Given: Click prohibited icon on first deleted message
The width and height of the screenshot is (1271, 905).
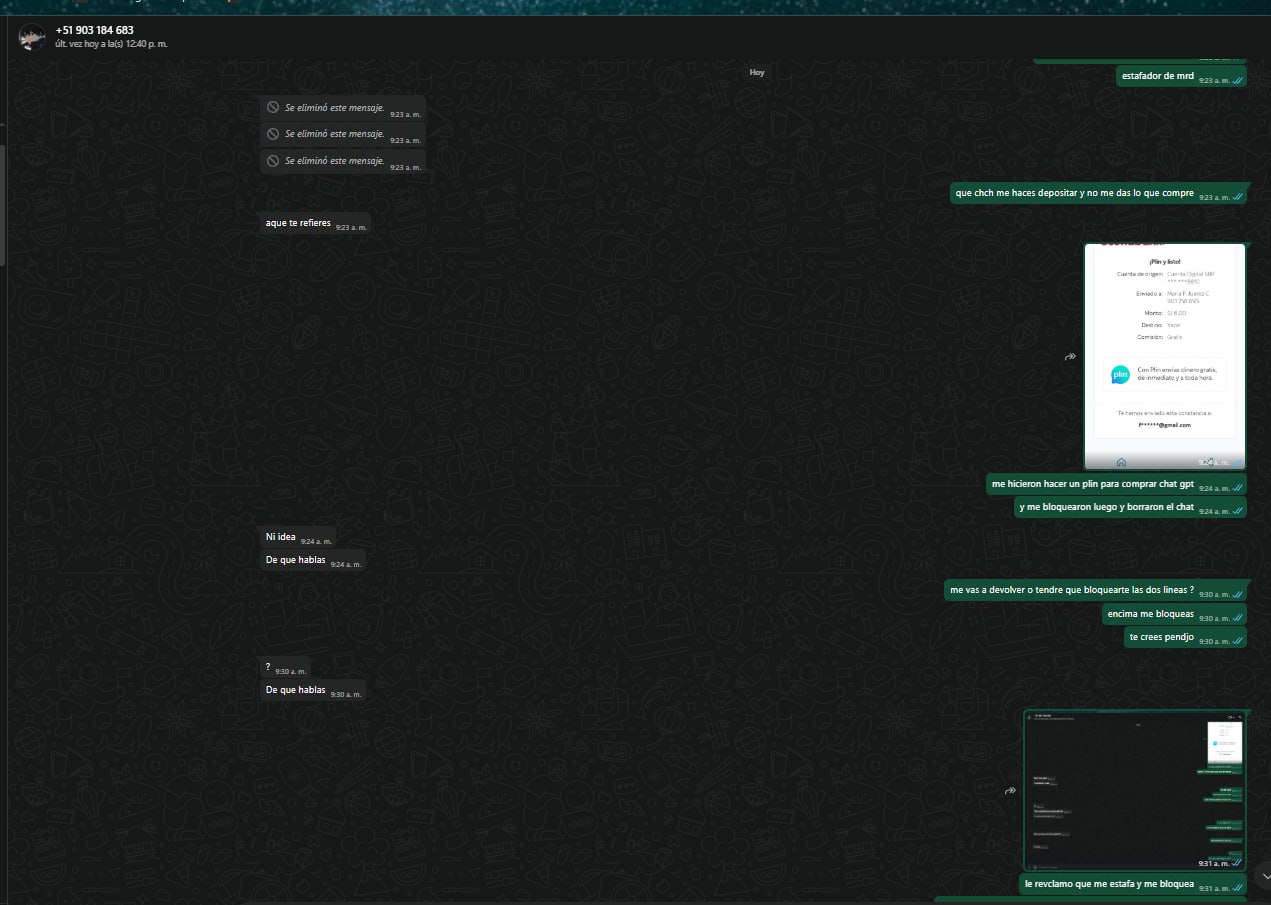Looking at the screenshot, I should click(272, 107).
